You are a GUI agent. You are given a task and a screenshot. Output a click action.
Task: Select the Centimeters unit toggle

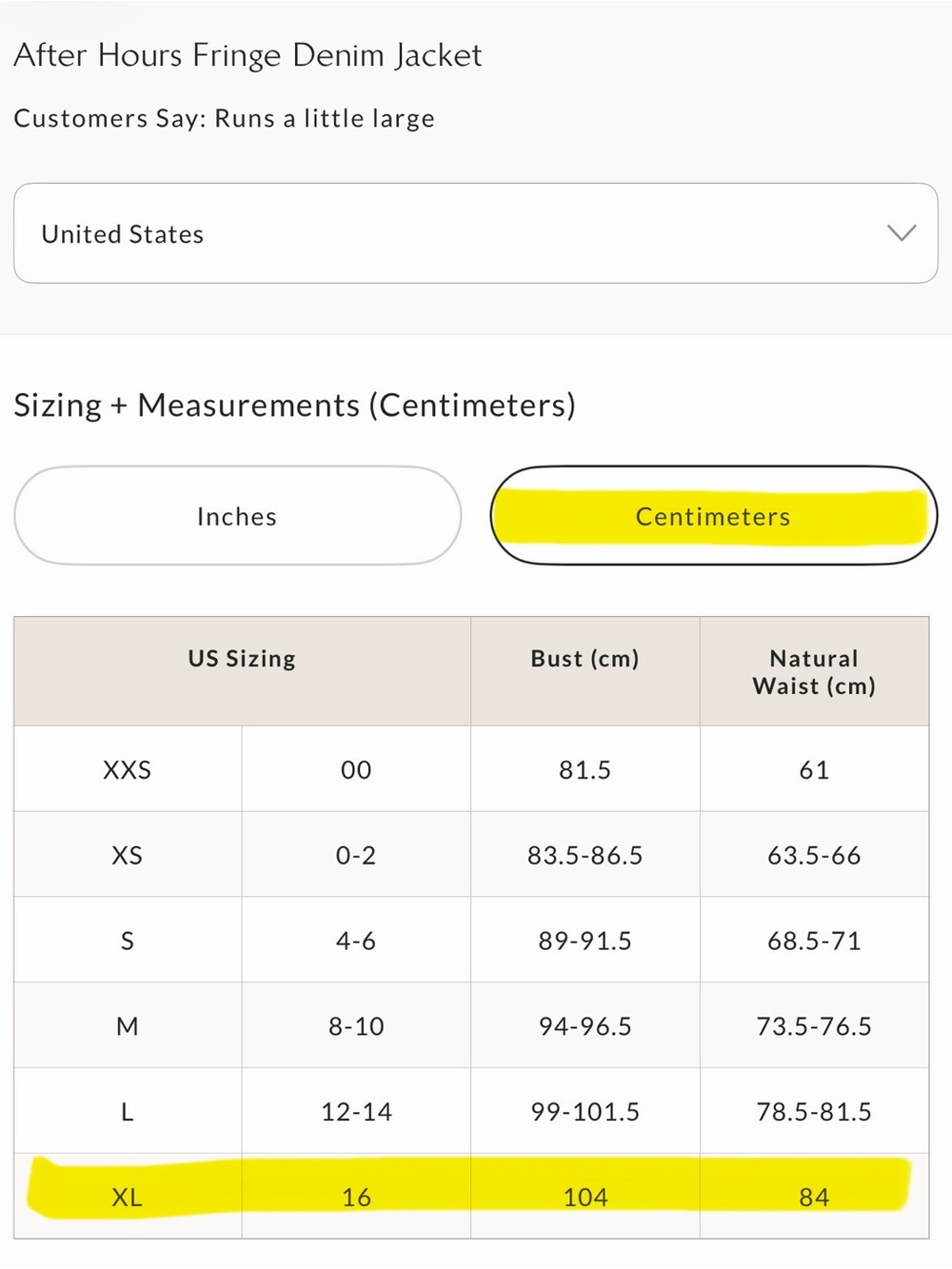pos(713,516)
